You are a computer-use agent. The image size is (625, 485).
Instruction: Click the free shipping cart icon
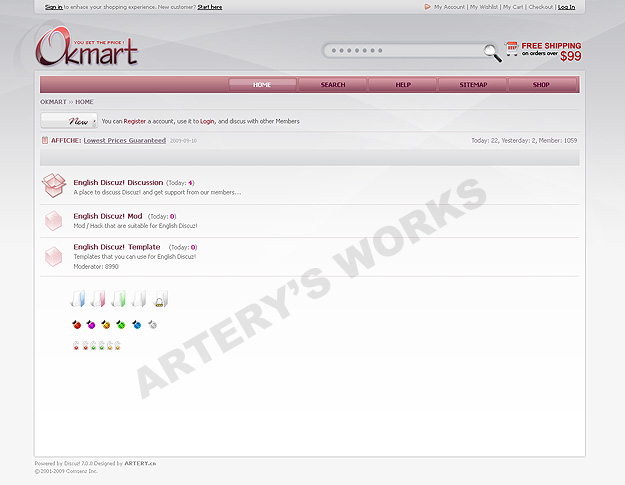click(x=511, y=49)
